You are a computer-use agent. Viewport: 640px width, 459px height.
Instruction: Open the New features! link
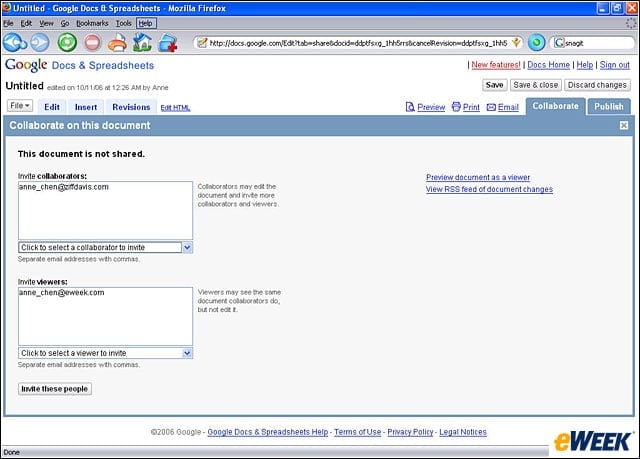click(x=496, y=65)
